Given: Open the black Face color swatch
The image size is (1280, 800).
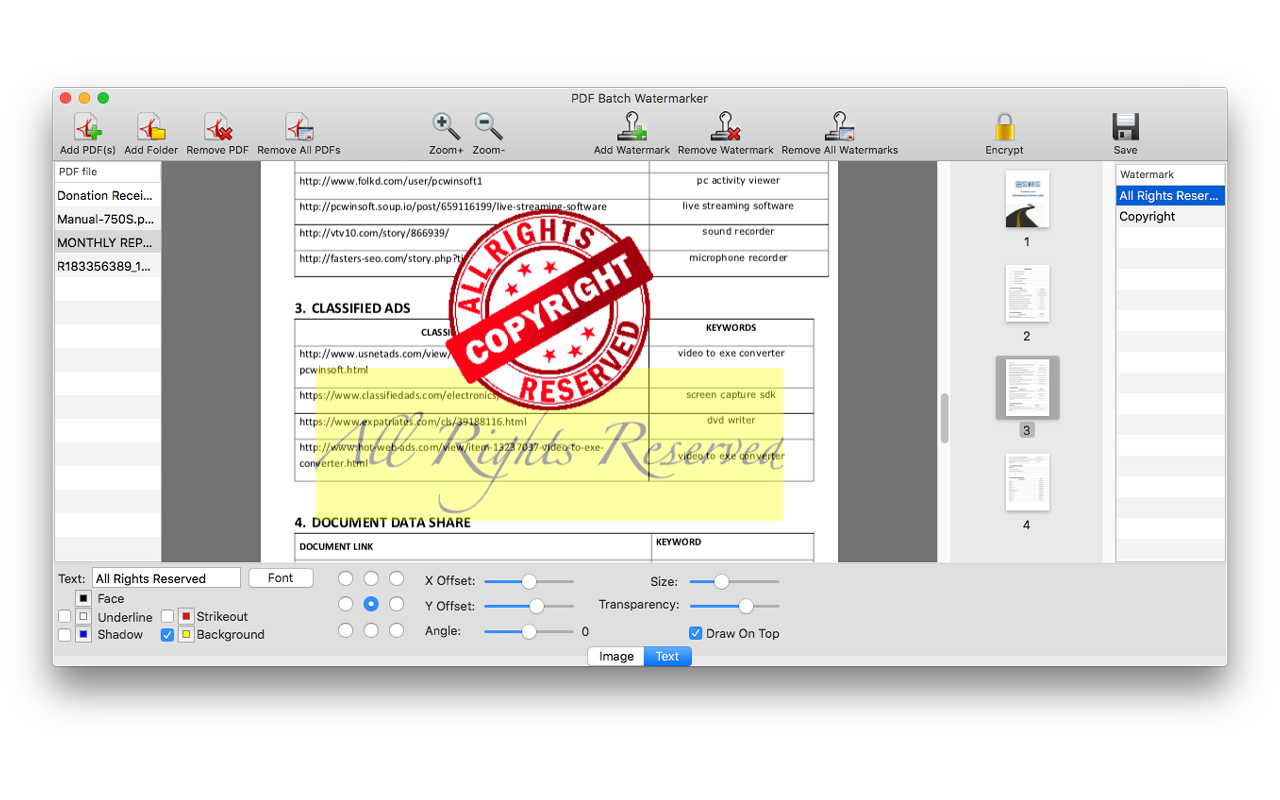Looking at the screenshot, I should coord(84,598).
